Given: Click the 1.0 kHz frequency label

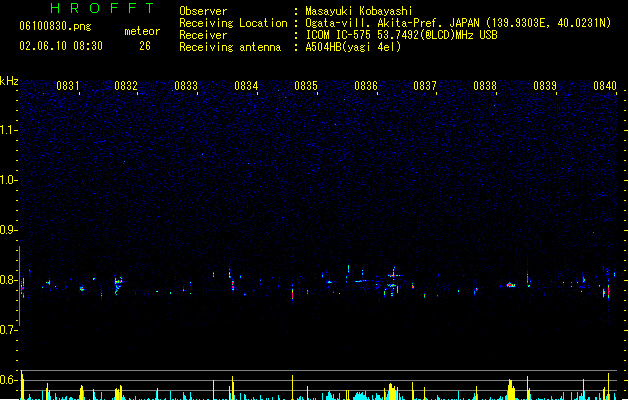Looking at the screenshot, I should (x=8, y=180).
